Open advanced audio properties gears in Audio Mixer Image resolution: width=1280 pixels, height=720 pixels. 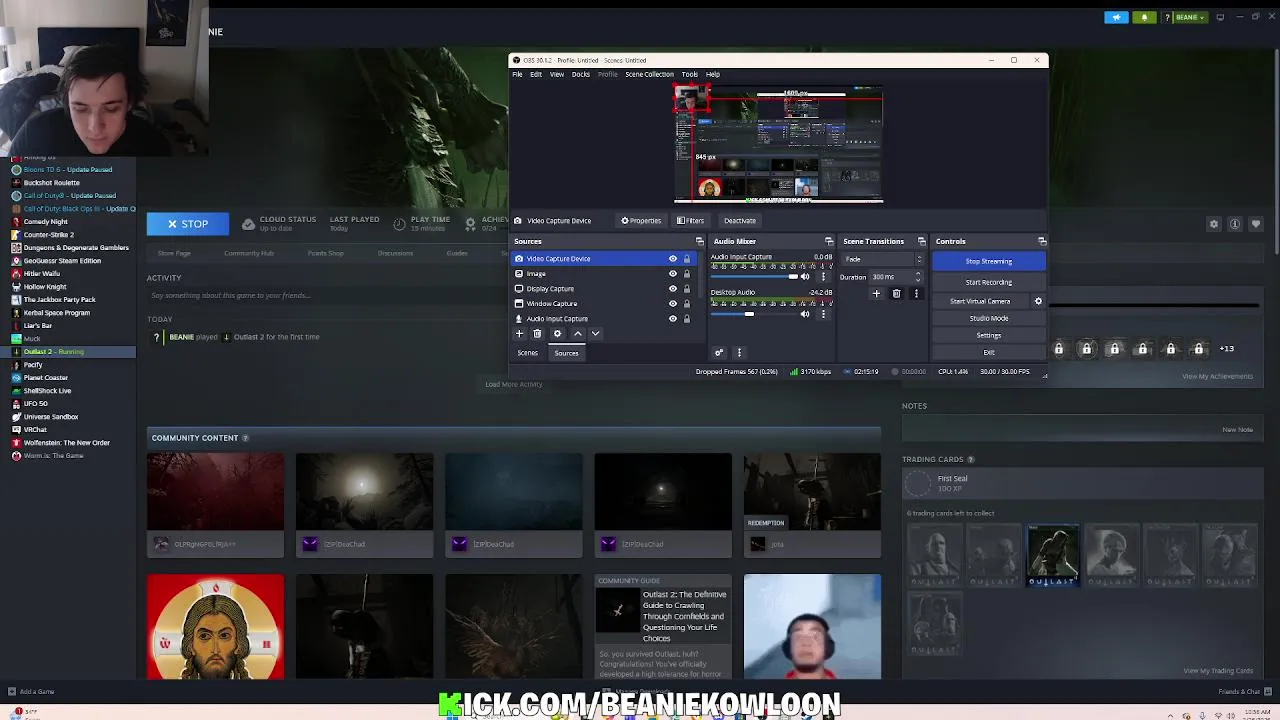[x=718, y=352]
